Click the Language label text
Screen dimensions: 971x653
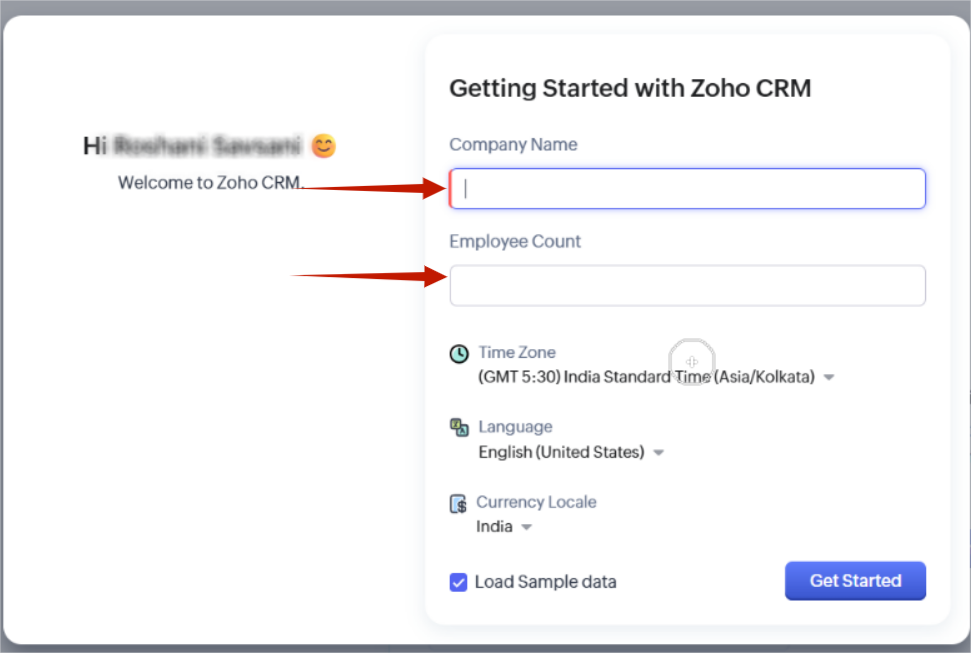[515, 427]
